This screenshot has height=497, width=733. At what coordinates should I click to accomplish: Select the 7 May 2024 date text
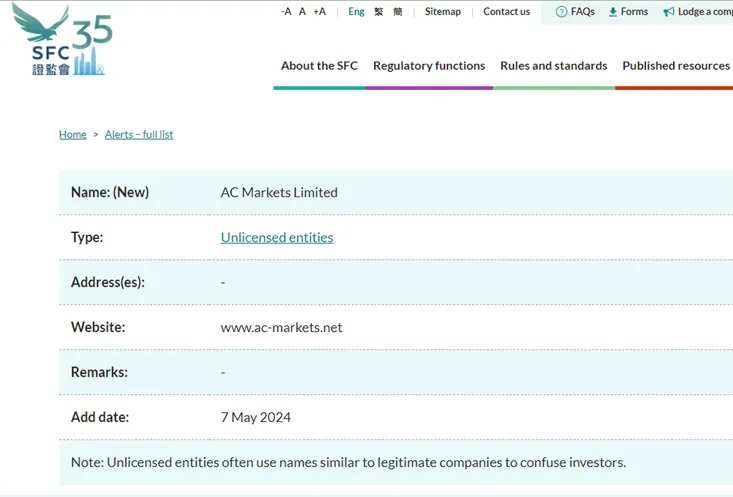[256, 417]
